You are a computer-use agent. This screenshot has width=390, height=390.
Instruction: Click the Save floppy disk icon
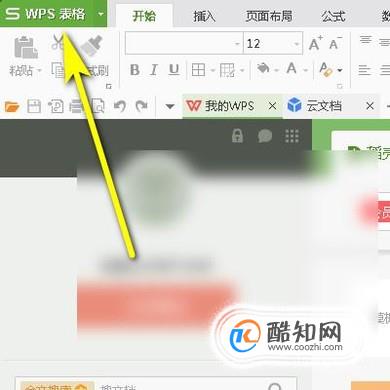(x=34, y=107)
